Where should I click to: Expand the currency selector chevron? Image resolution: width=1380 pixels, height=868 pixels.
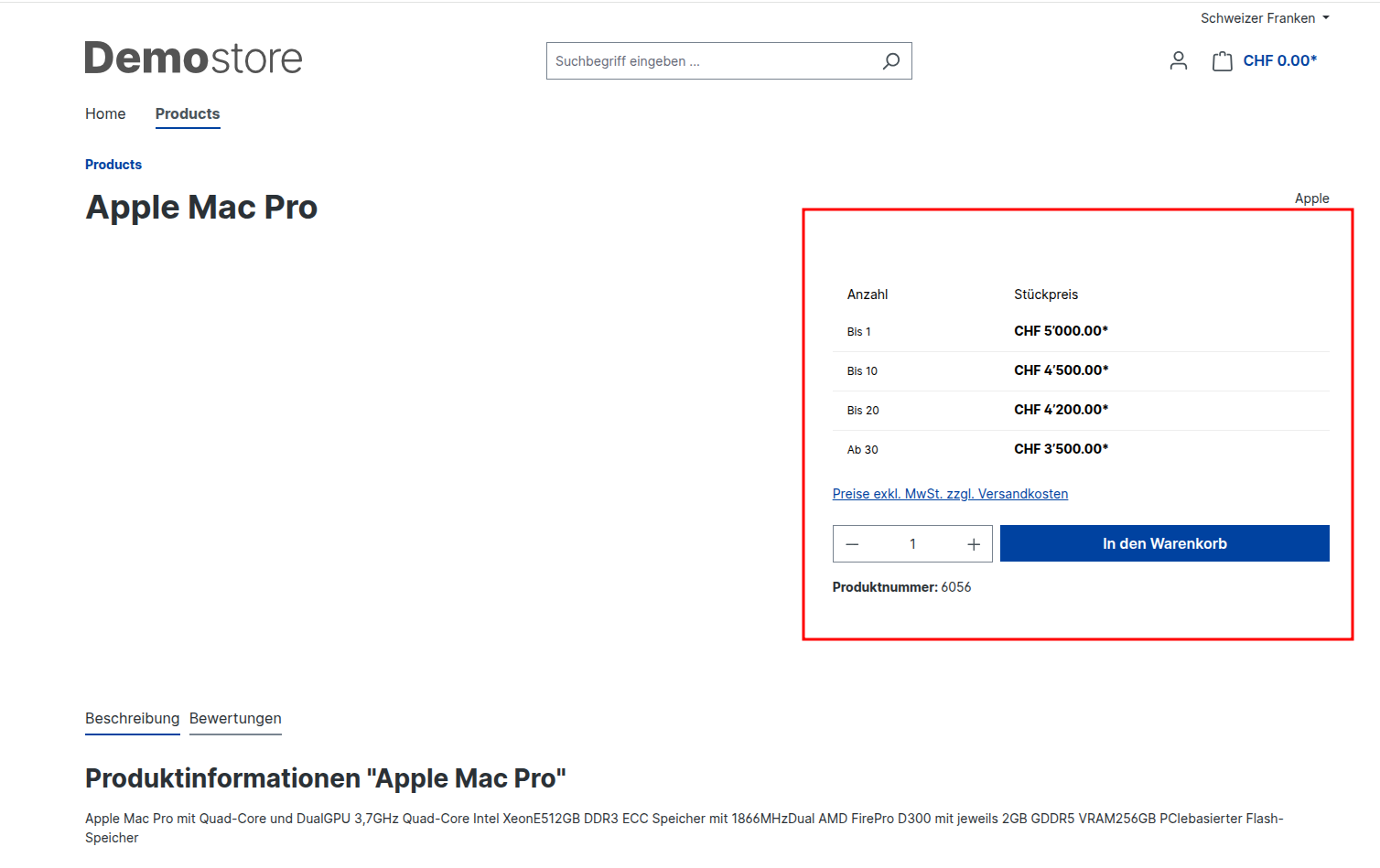1327,17
